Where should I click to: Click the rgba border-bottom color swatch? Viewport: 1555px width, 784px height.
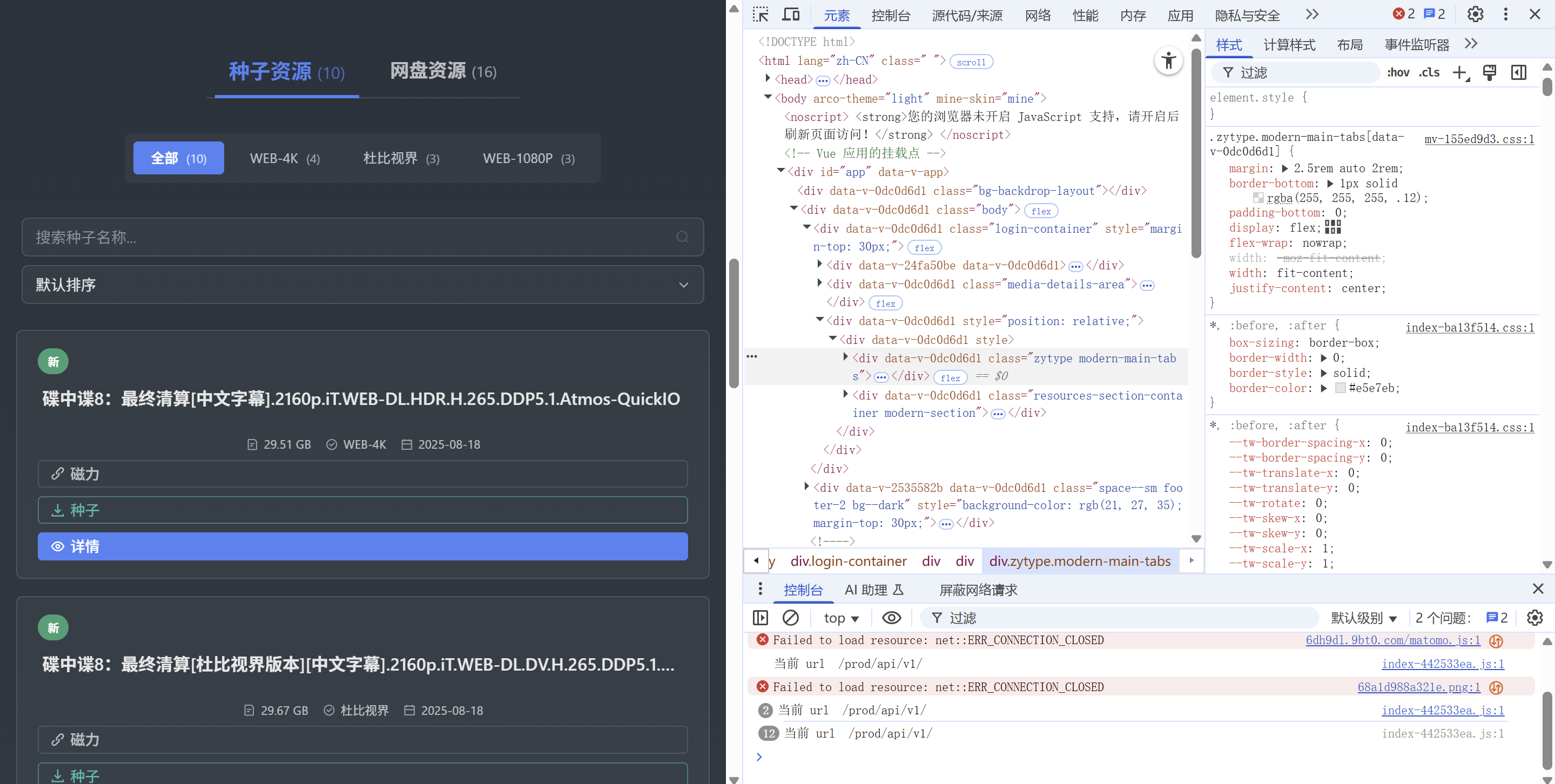coord(1258,198)
